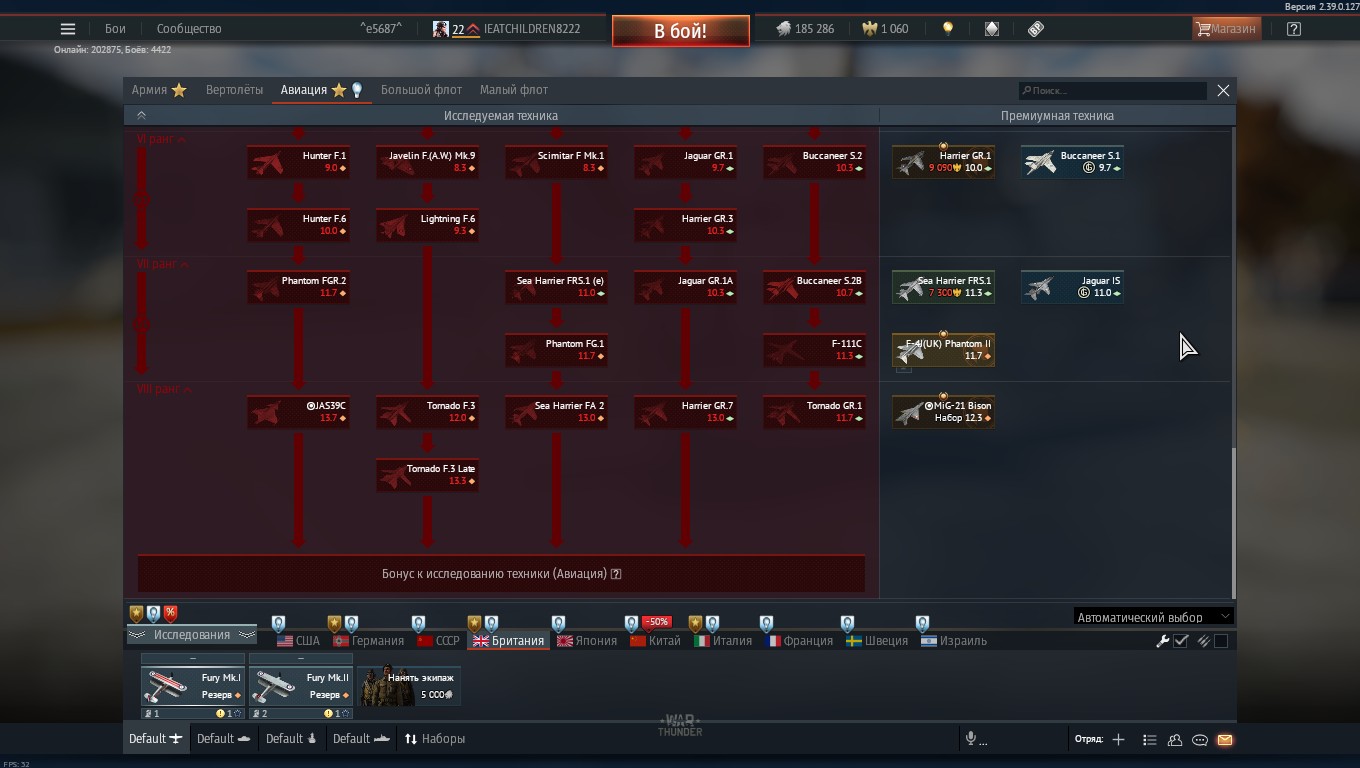The width and height of the screenshot is (1360, 768).
Task: Click the Silver Lions balance 185 286
Action: coord(806,29)
